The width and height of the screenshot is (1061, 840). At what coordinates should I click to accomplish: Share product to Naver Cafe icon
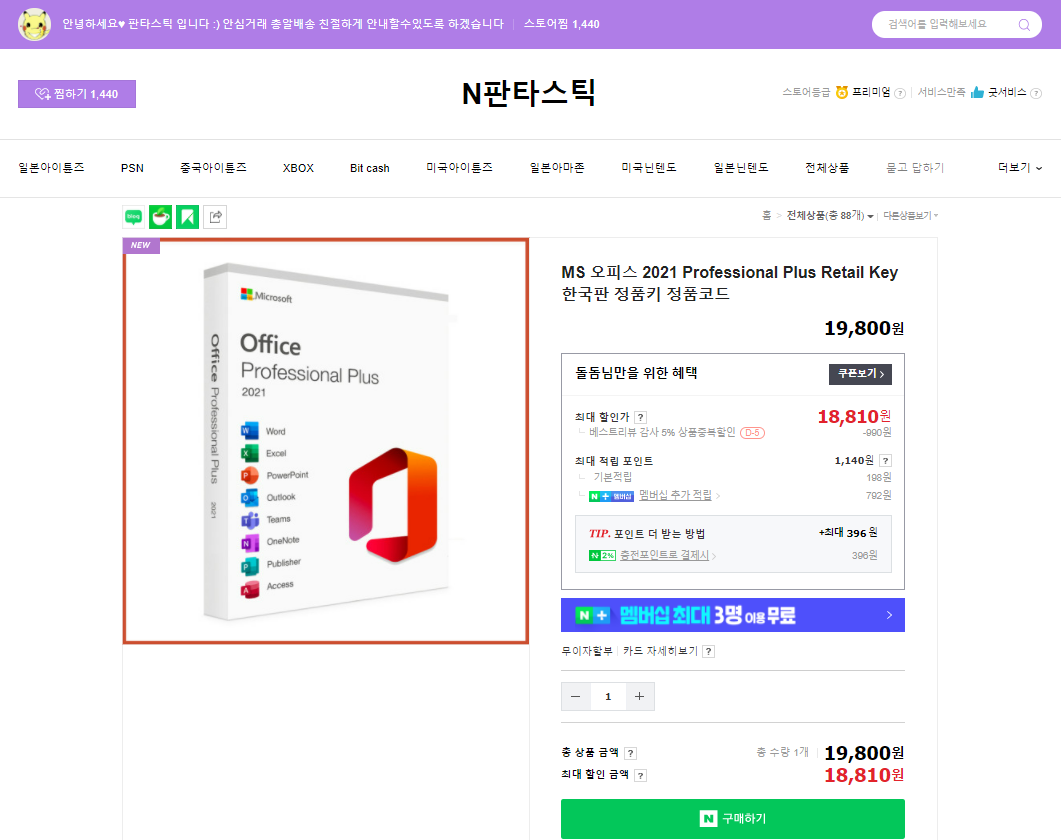(x=160, y=217)
